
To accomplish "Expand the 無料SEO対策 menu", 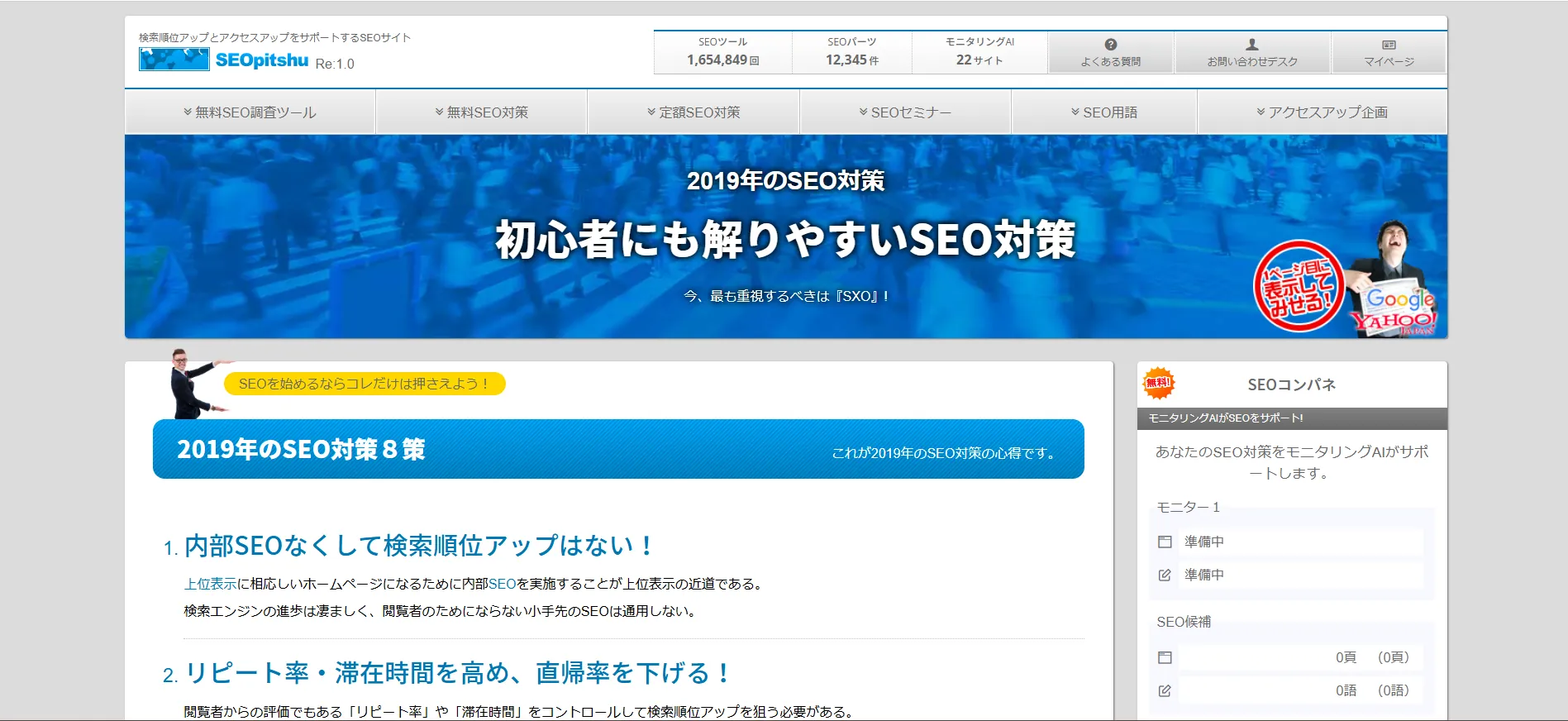I will [x=481, y=112].
